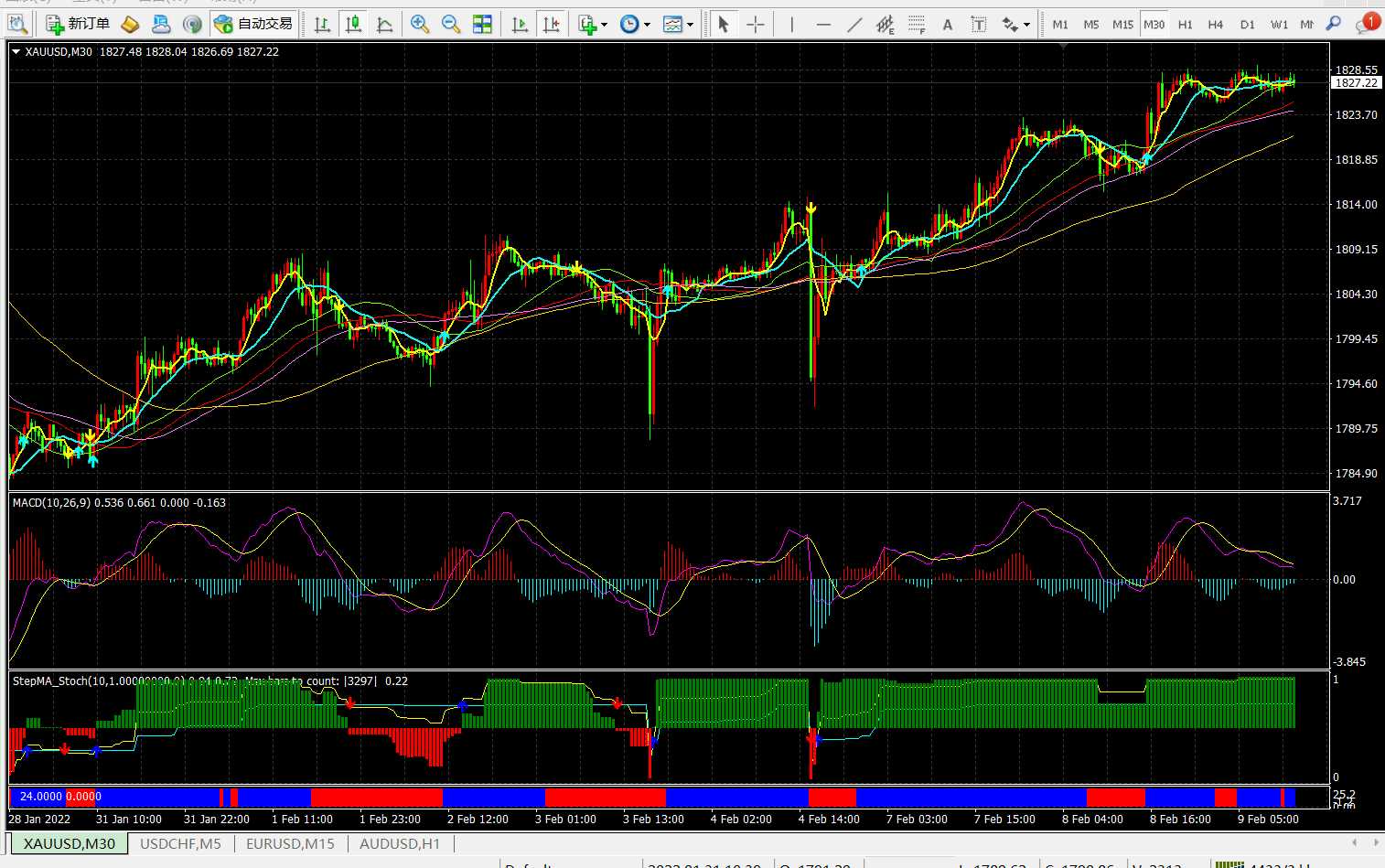Open the signals radio-wave icon
The image size is (1385, 868).
[x=192, y=25]
